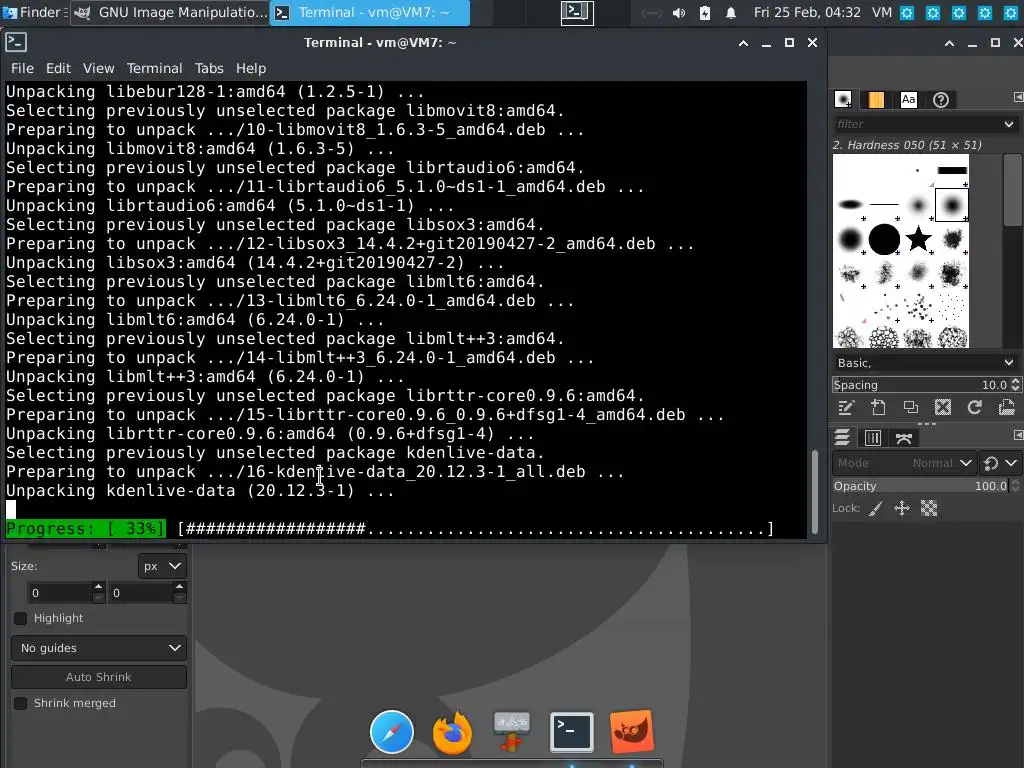Open the terminal Edit menu

pyautogui.click(x=58, y=68)
